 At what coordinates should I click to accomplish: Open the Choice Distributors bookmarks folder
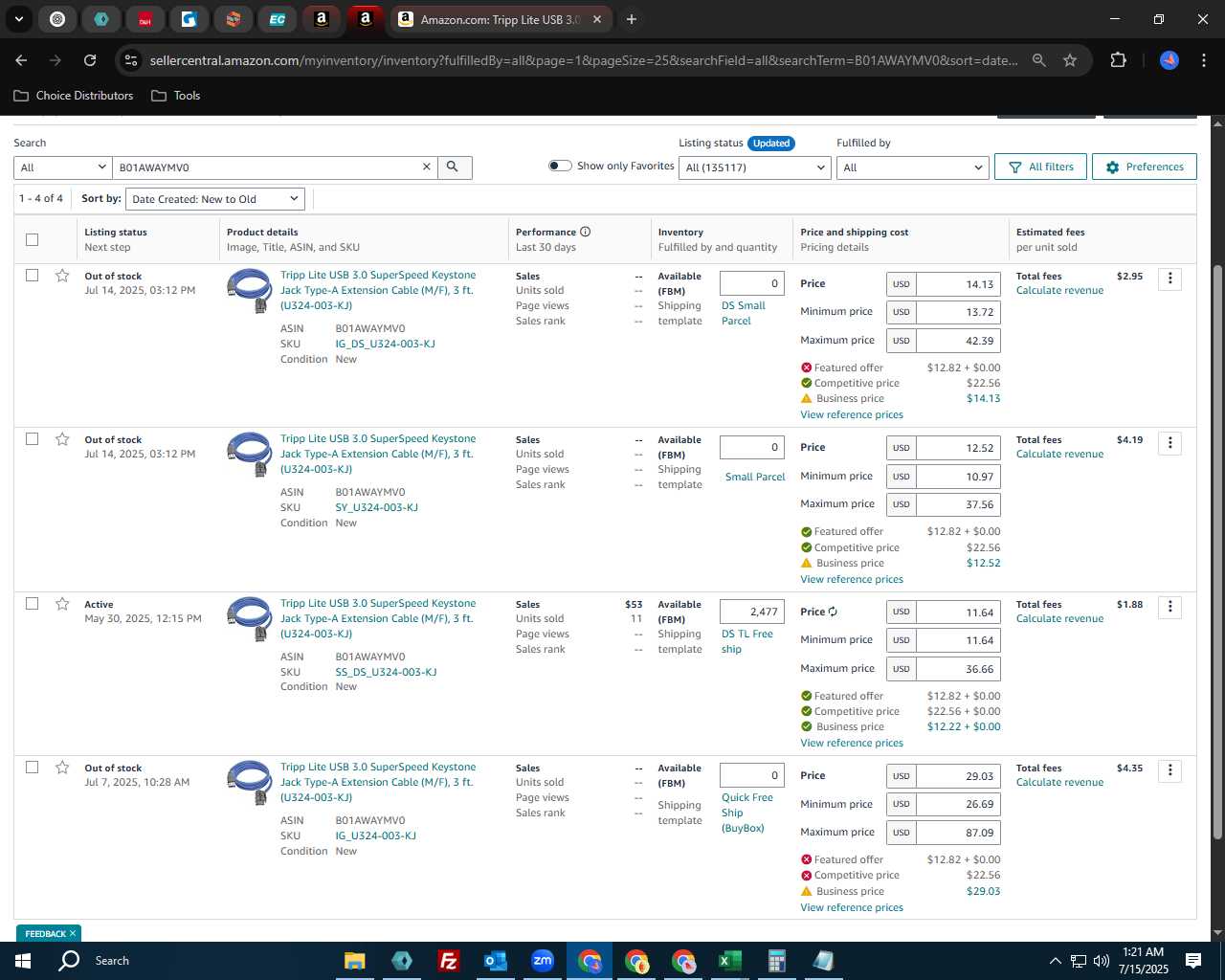pyautogui.click(x=74, y=96)
